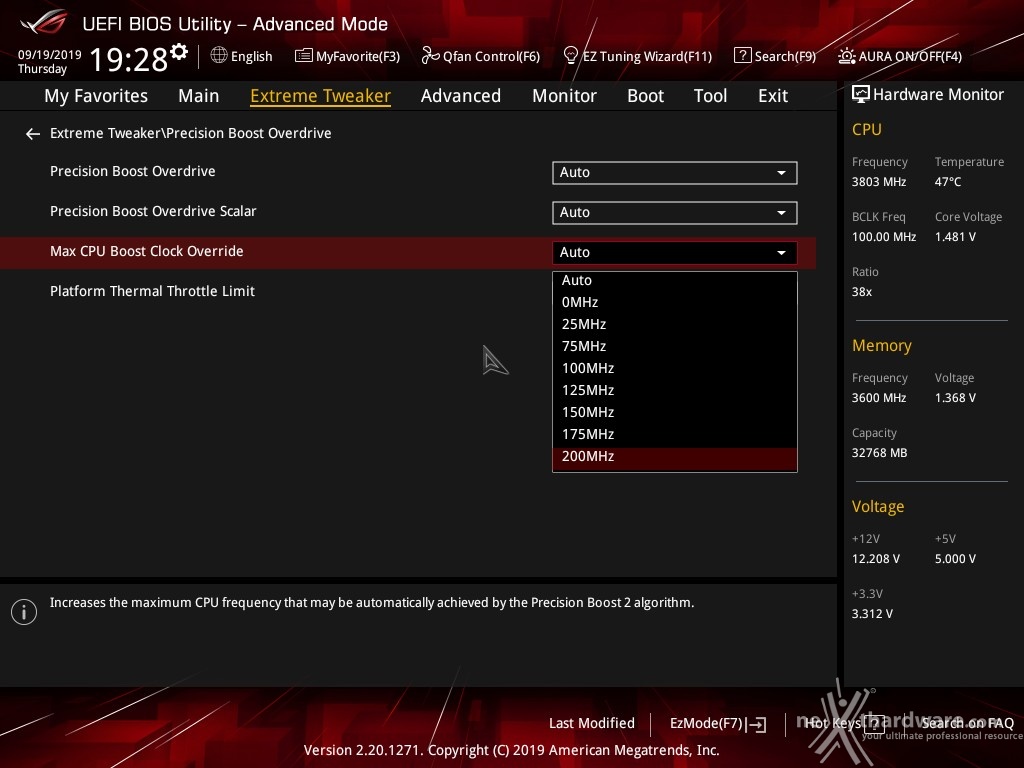Go to the Advanced tab
Viewport: 1024px width, 768px height.
(x=461, y=96)
